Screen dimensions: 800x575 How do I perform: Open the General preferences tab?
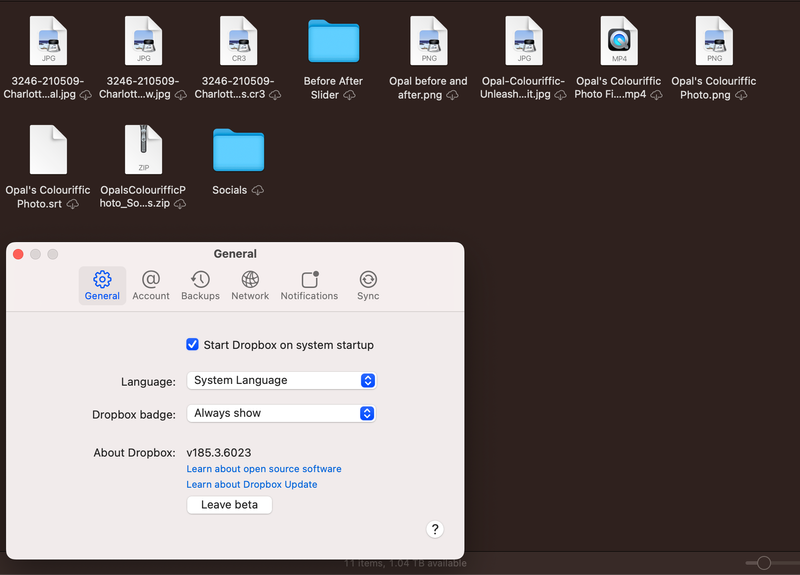pos(102,286)
